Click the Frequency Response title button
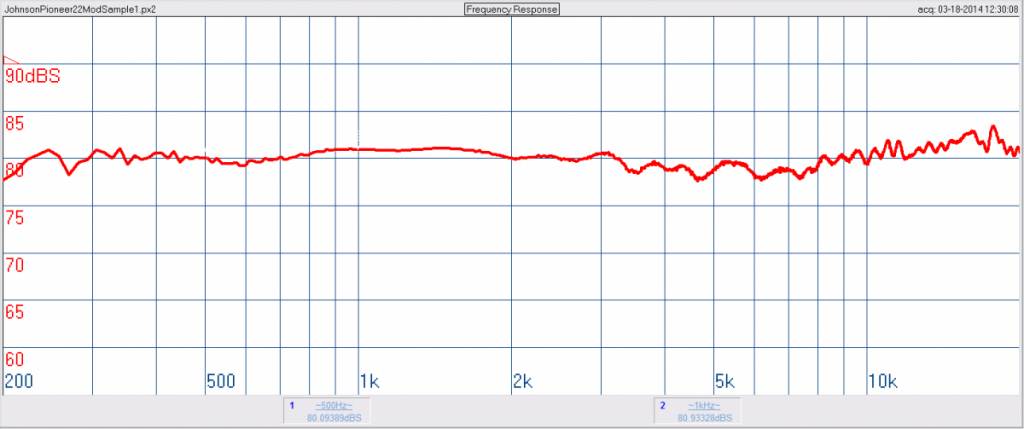 pos(511,9)
